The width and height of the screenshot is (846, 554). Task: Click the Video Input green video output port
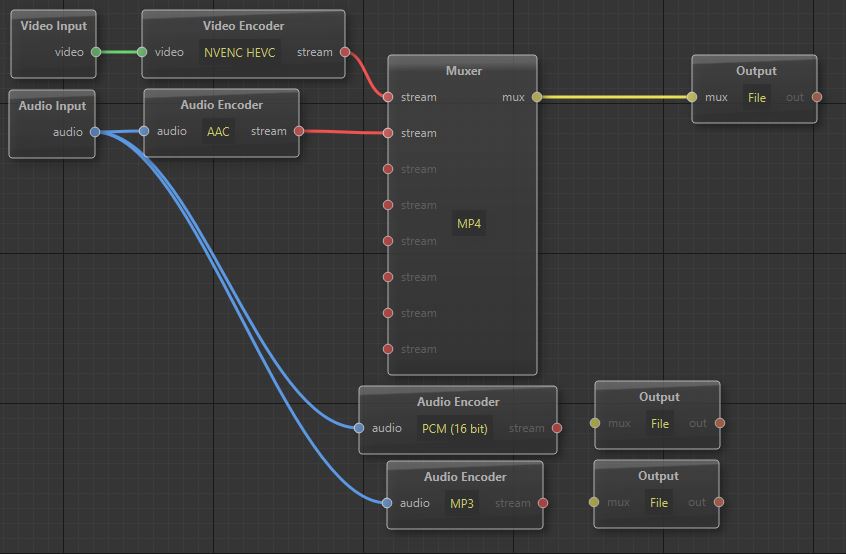tap(96, 52)
